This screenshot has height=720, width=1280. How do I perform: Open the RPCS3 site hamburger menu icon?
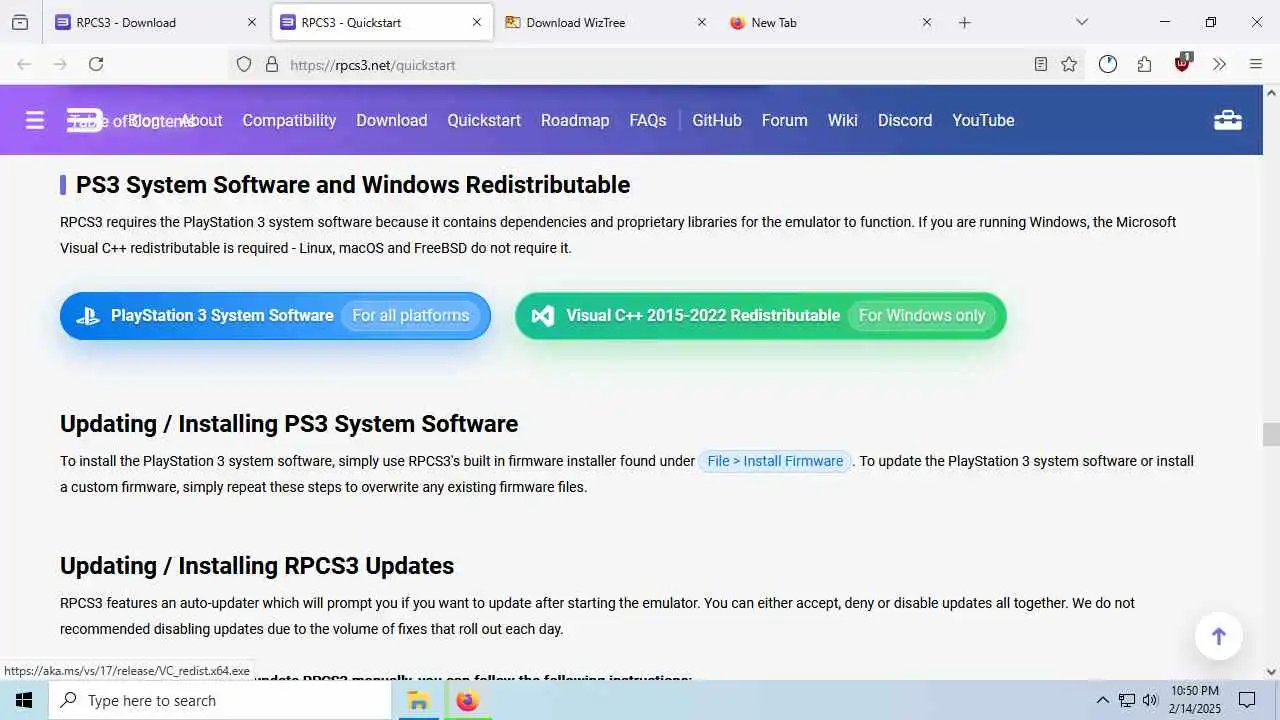[35, 120]
